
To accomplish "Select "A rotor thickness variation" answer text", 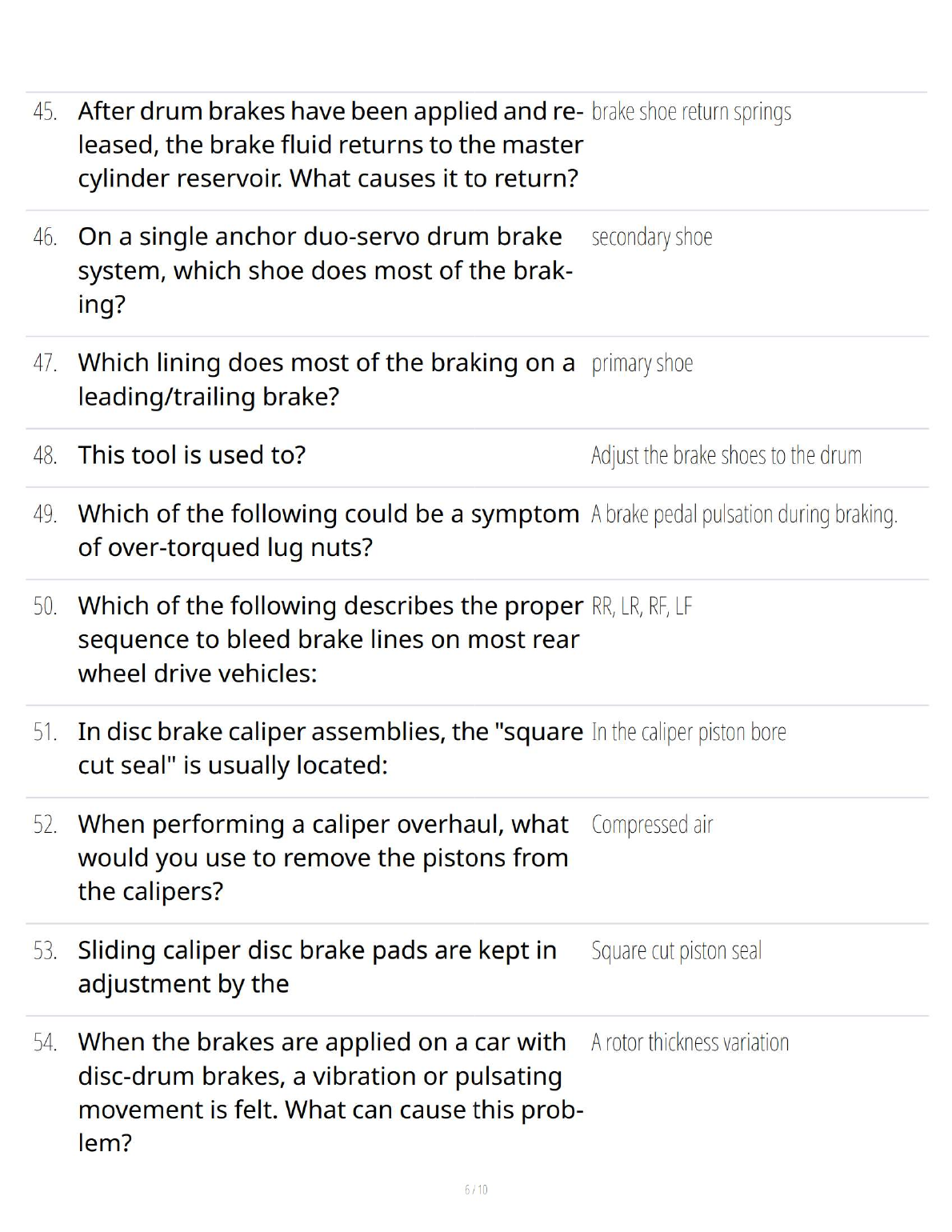I will (x=690, y=1043).
